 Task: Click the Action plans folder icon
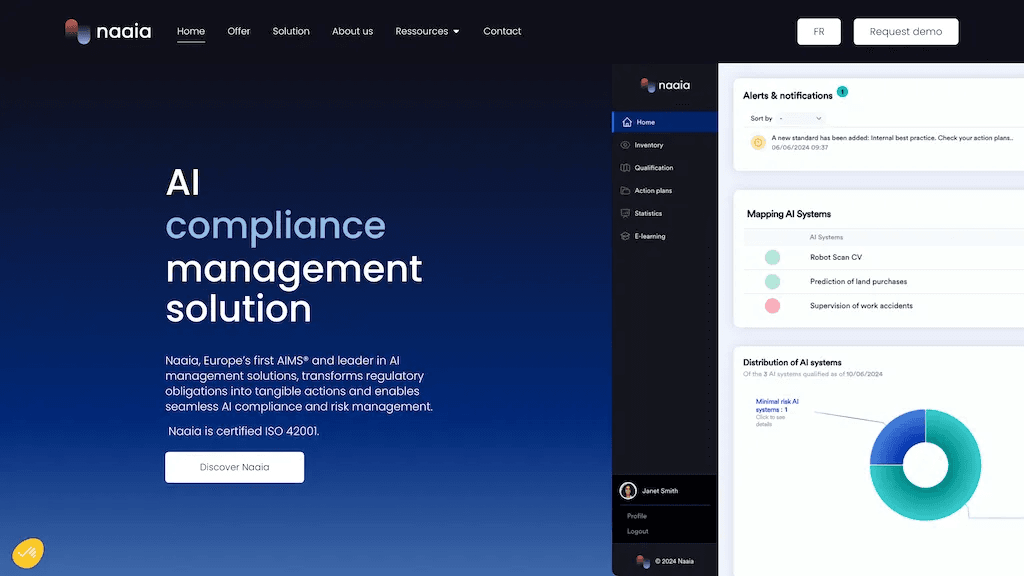click(x=625, y=191)
